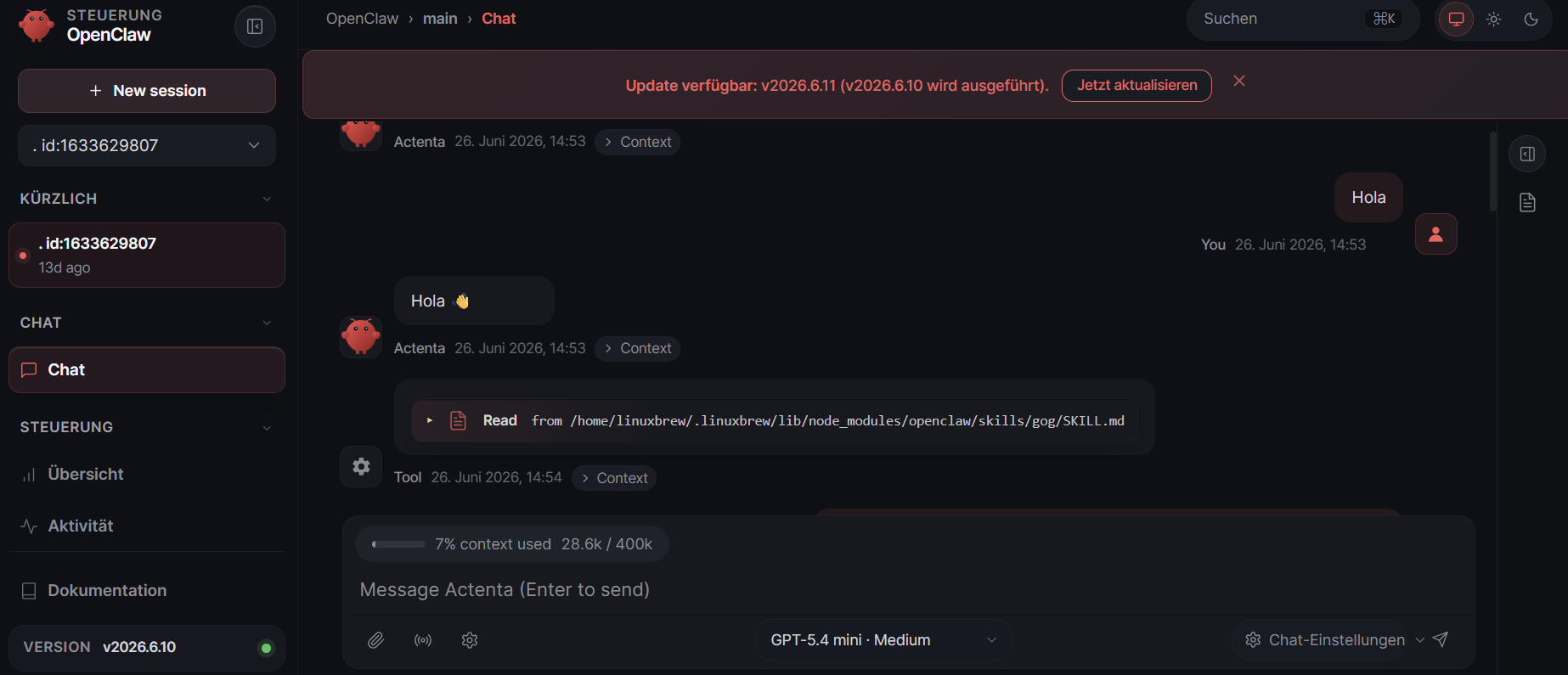This screenshot has width=1568, height=675.
Task: Focus the Message Actenta input field
Action: coord(908,589)
